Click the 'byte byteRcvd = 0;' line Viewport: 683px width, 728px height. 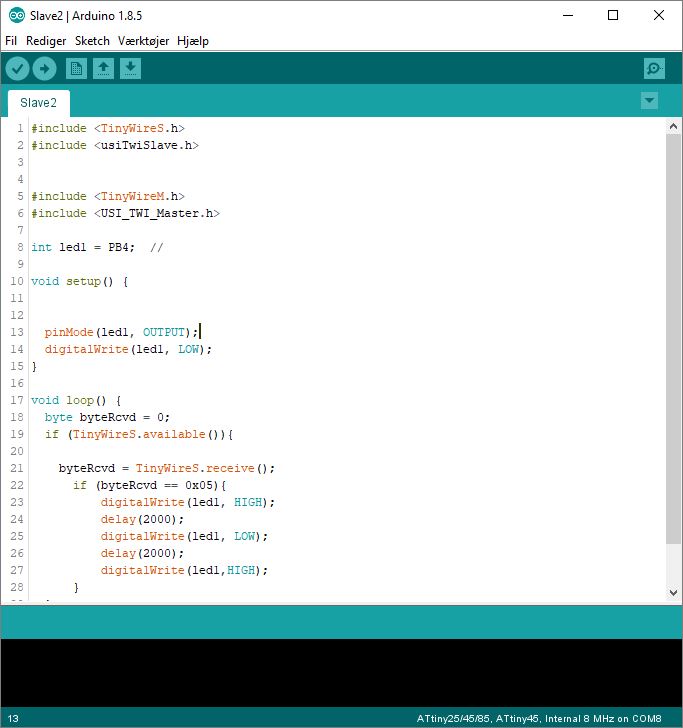(107, 417)
